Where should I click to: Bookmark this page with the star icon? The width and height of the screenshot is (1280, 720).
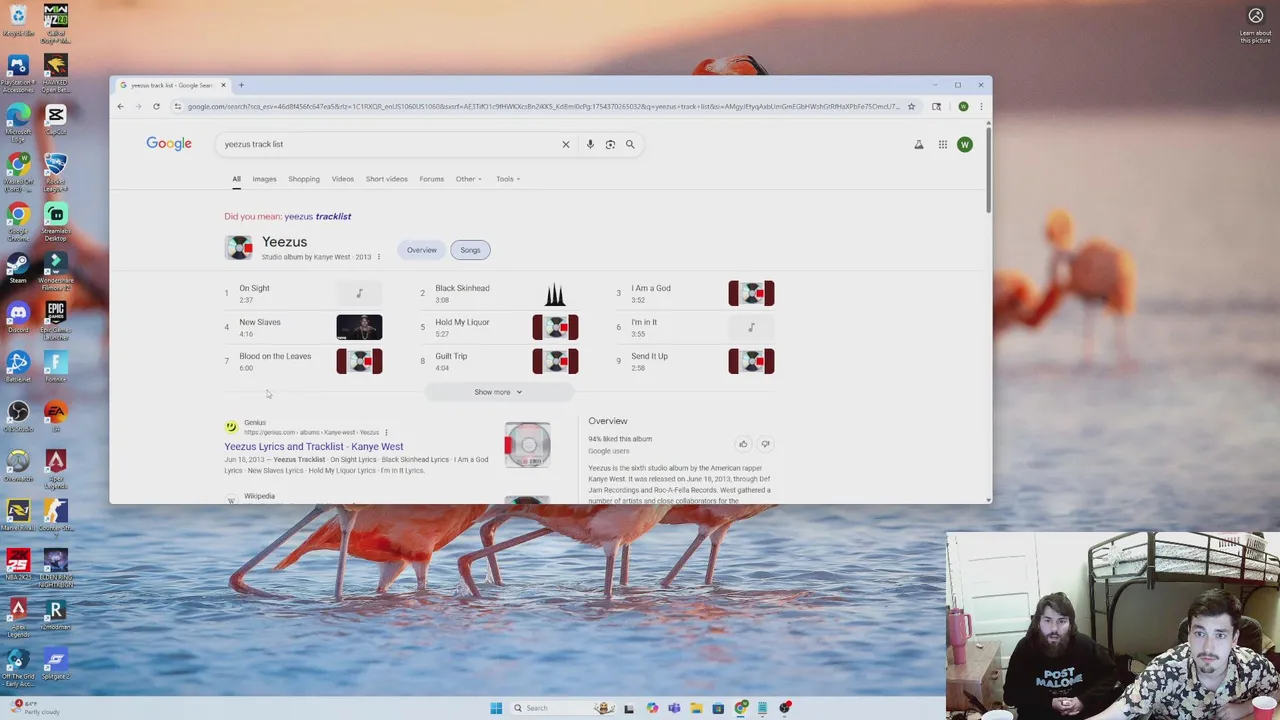tap(911, 106)
